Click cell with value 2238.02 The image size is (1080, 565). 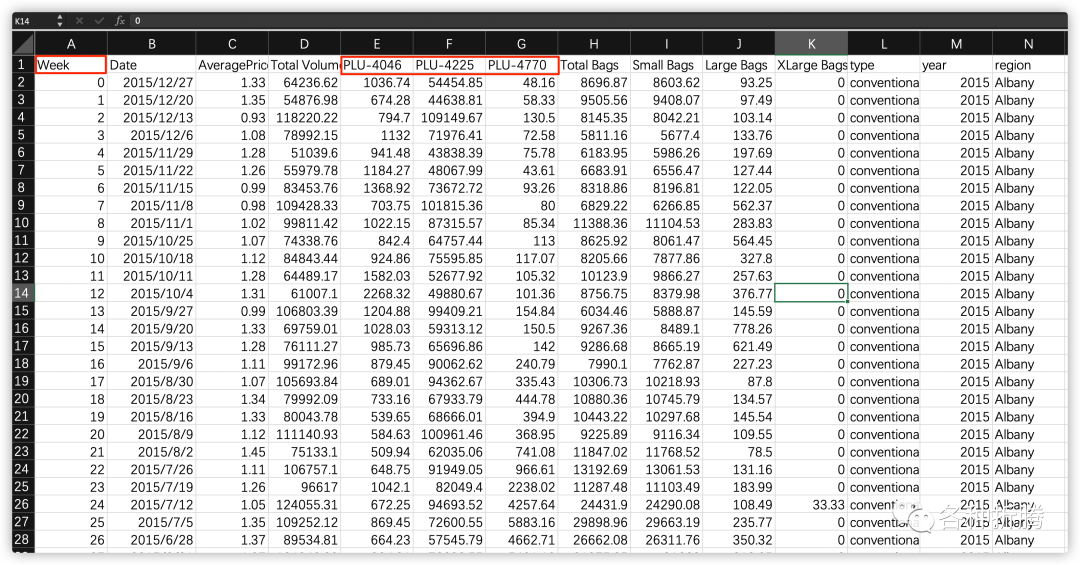point(521,487)
